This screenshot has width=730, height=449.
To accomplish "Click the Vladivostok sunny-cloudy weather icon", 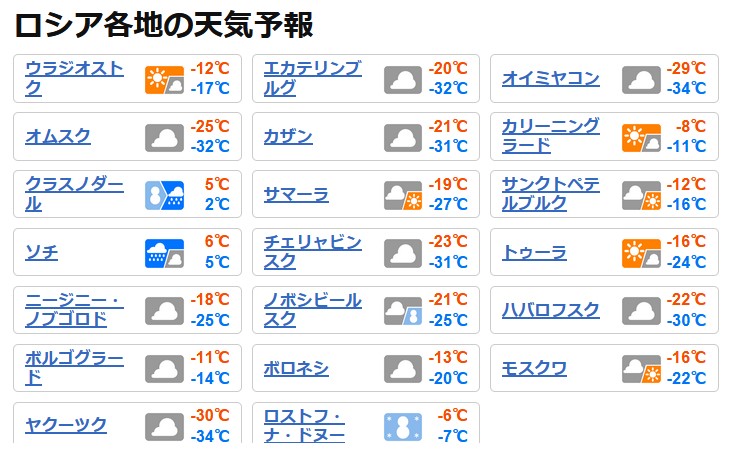I will [164, 79].
